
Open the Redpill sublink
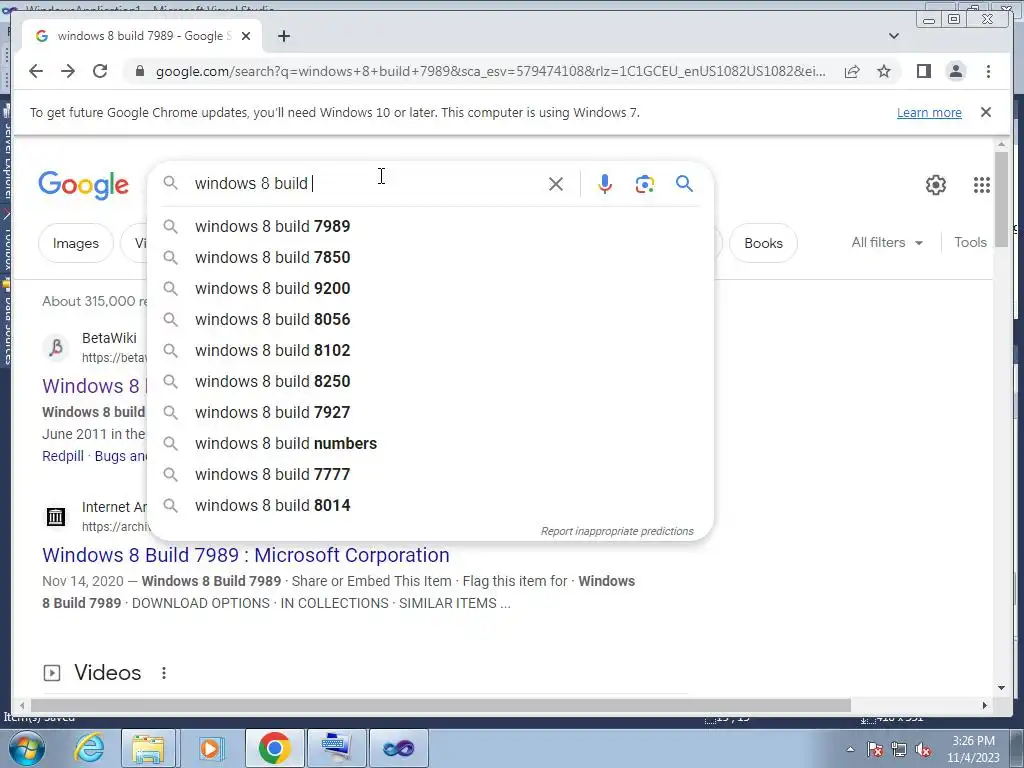tap(63, 456)
